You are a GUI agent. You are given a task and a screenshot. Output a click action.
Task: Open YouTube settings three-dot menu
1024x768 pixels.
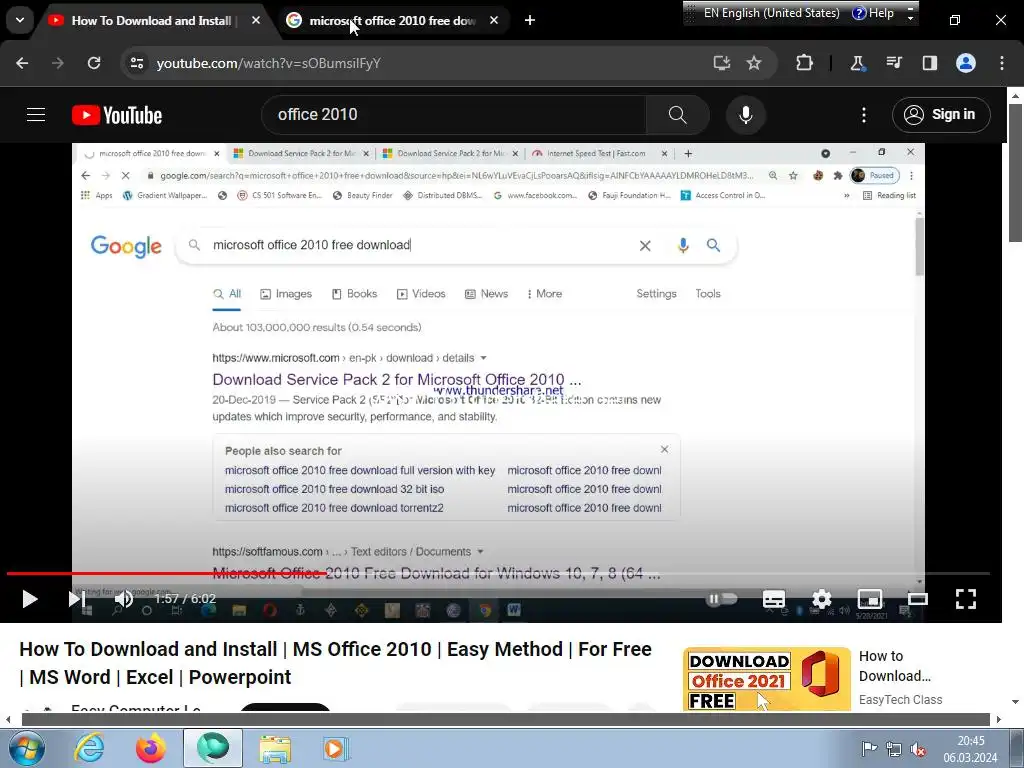click(x=863, y=115)
